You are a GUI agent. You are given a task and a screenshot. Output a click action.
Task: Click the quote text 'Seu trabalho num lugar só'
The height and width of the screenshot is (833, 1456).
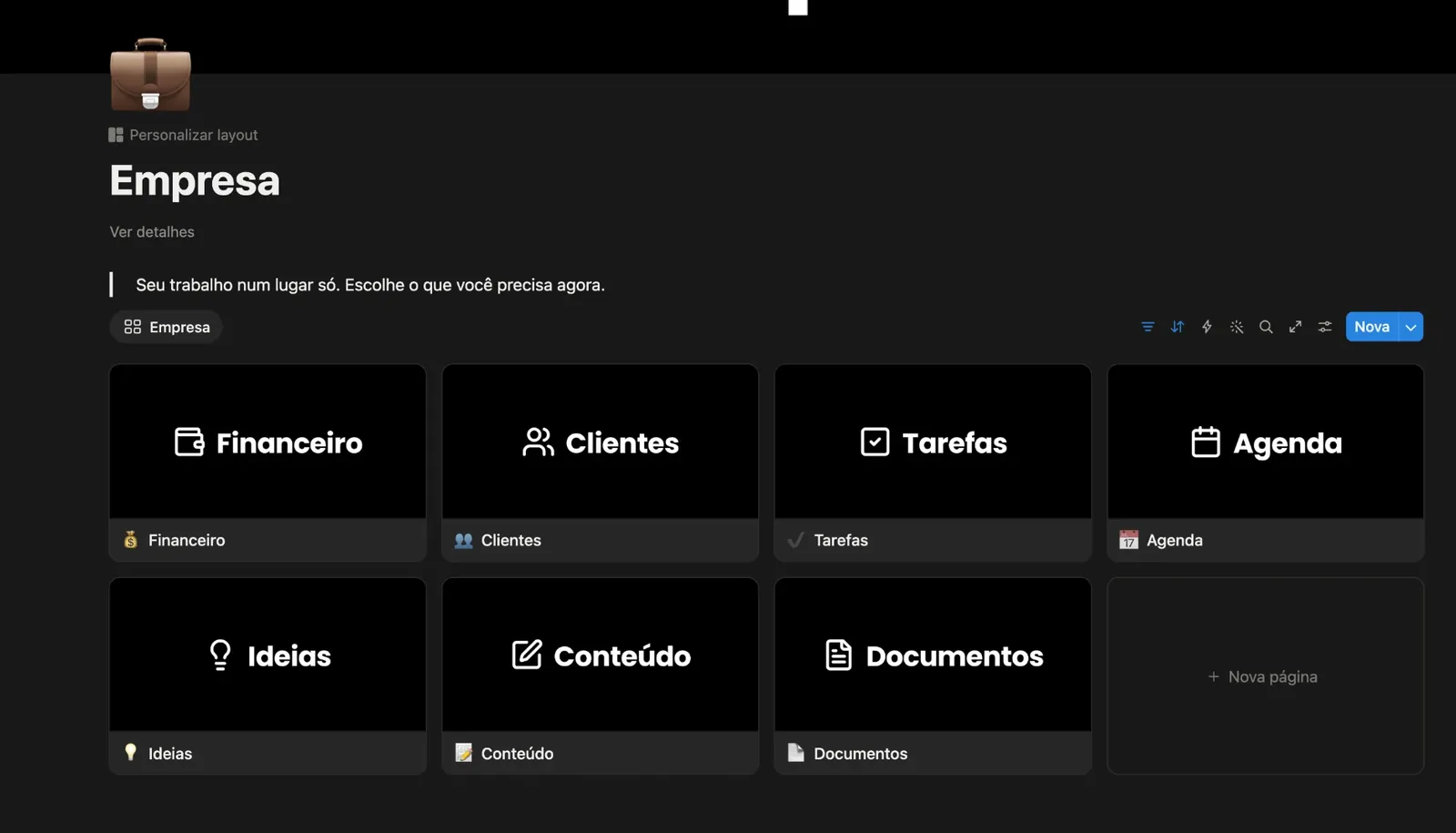(x=238, y=285)
